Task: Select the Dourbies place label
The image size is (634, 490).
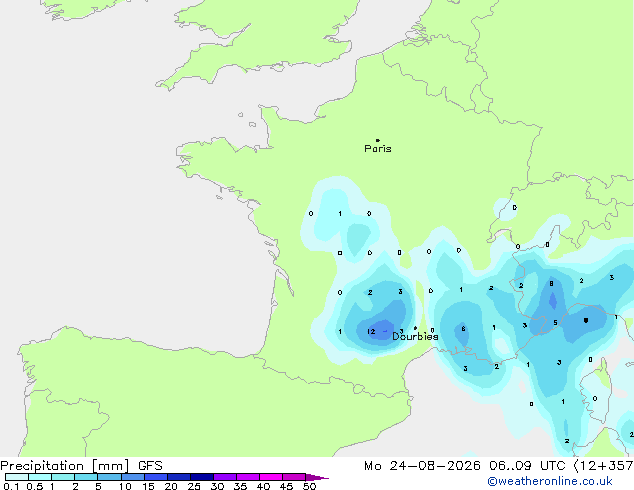Action: pos(415,336)
